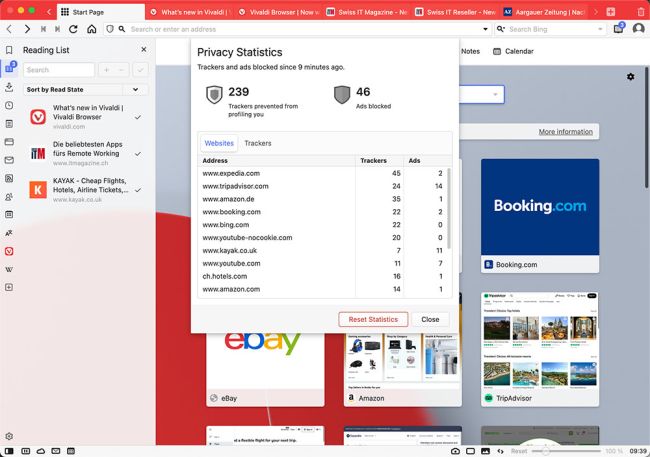Image resolution: width=650 pixels, height=457 pixels.
Task: Open the Vivaldi web panel
Action: [x=9, y=251]
